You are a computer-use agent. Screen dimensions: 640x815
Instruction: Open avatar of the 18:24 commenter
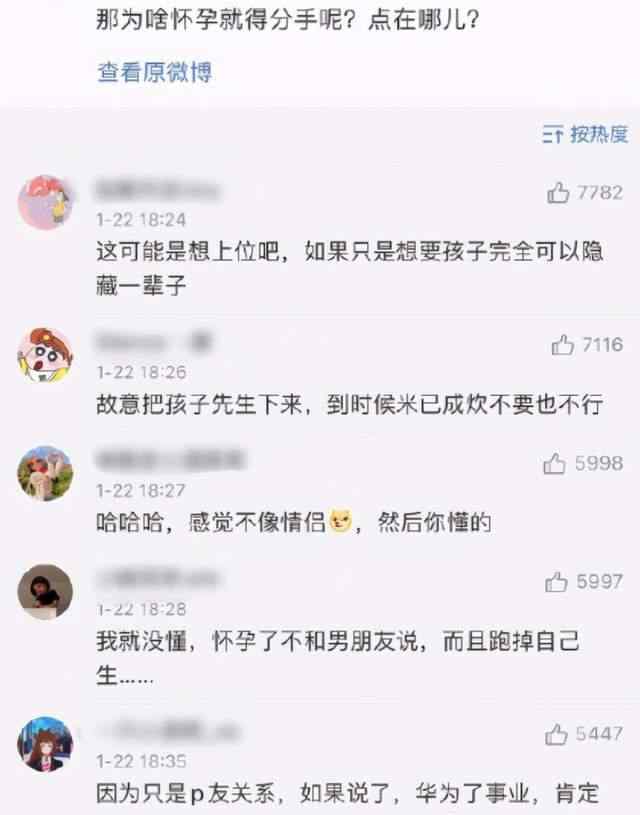point(45,202)
